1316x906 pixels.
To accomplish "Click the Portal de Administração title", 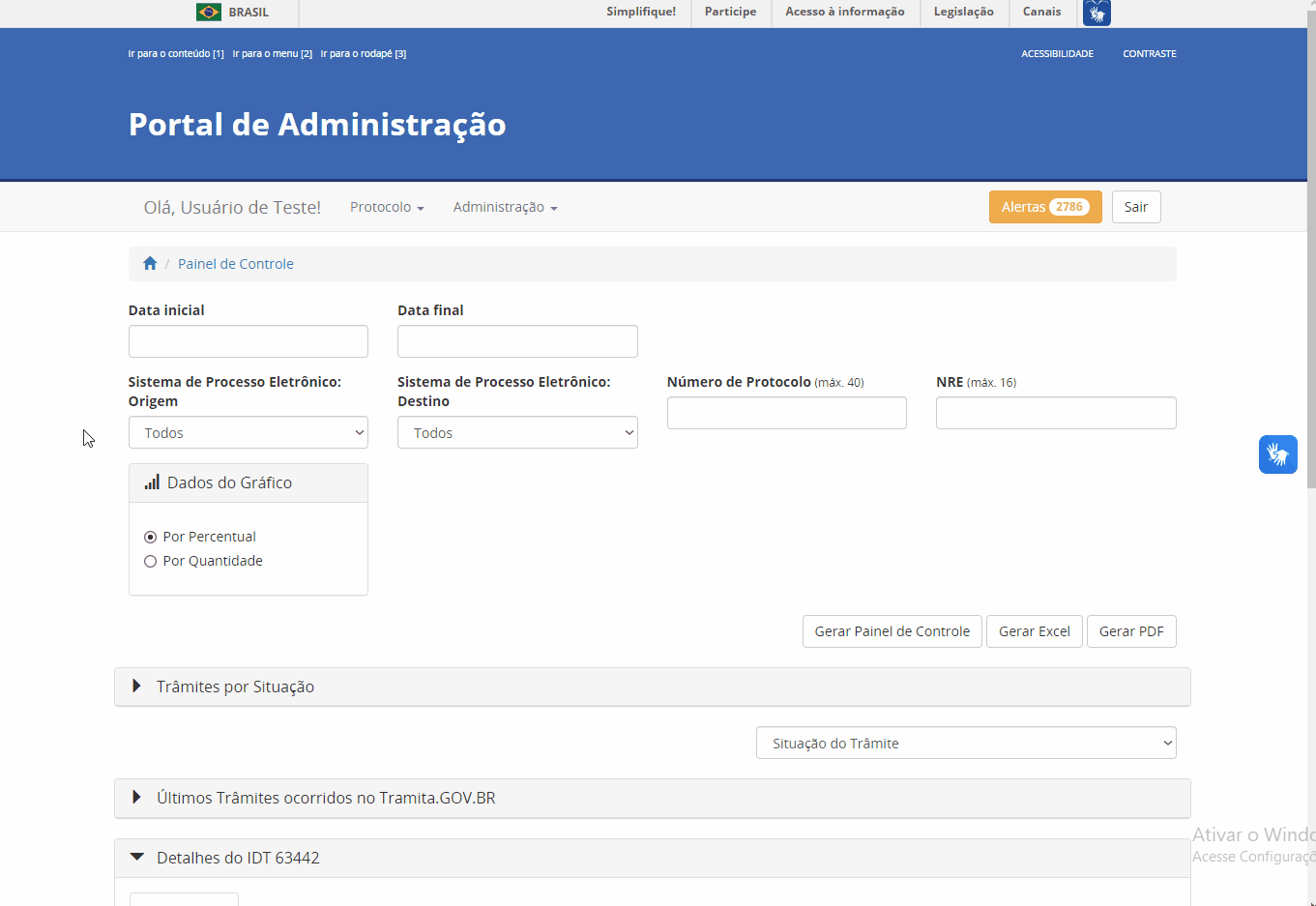I will pyautogui.click(x=317, y=125).
